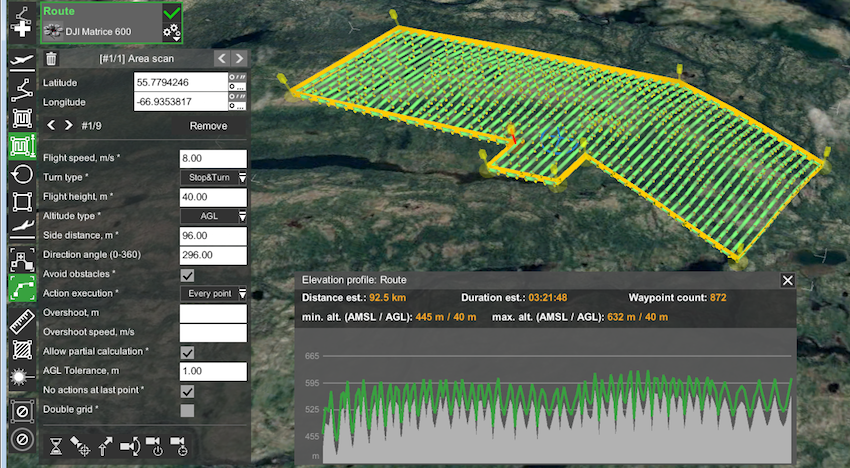Select the Circle tool in sidebar
Image resolution: width=850 pixels, height=468 pixels.
21,174
